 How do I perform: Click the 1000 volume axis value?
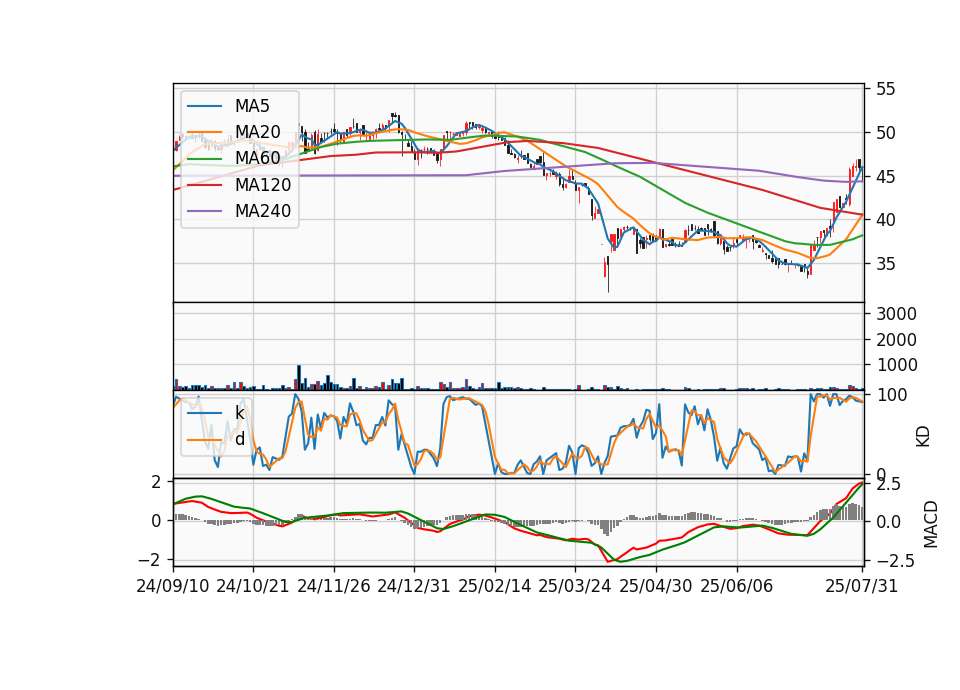coord(896,365)
